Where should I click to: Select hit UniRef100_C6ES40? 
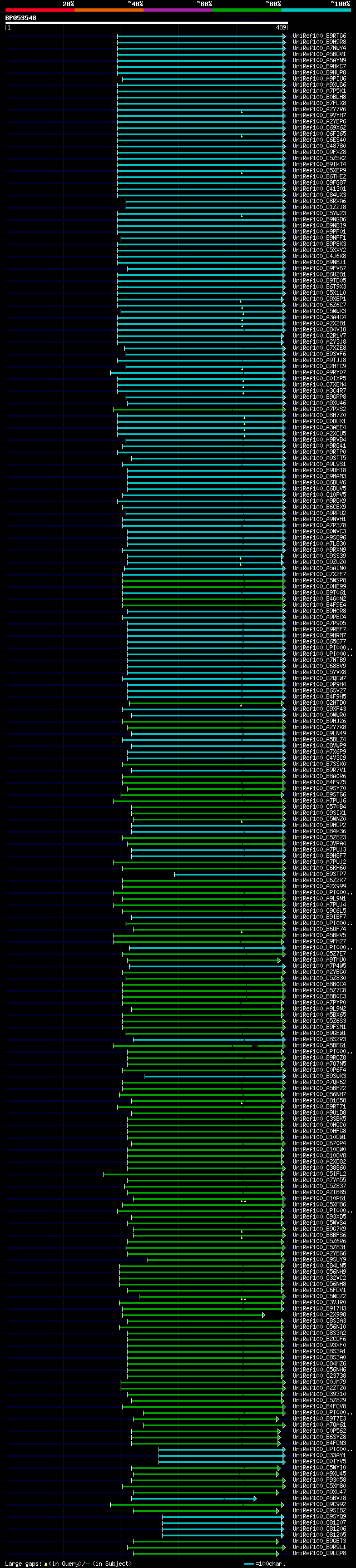tap(319, 140)
